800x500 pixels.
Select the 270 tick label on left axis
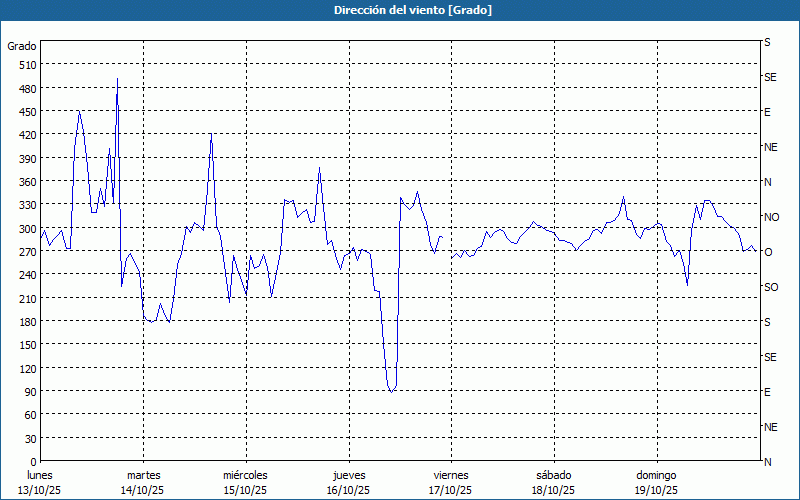click(x=25, y=252)
